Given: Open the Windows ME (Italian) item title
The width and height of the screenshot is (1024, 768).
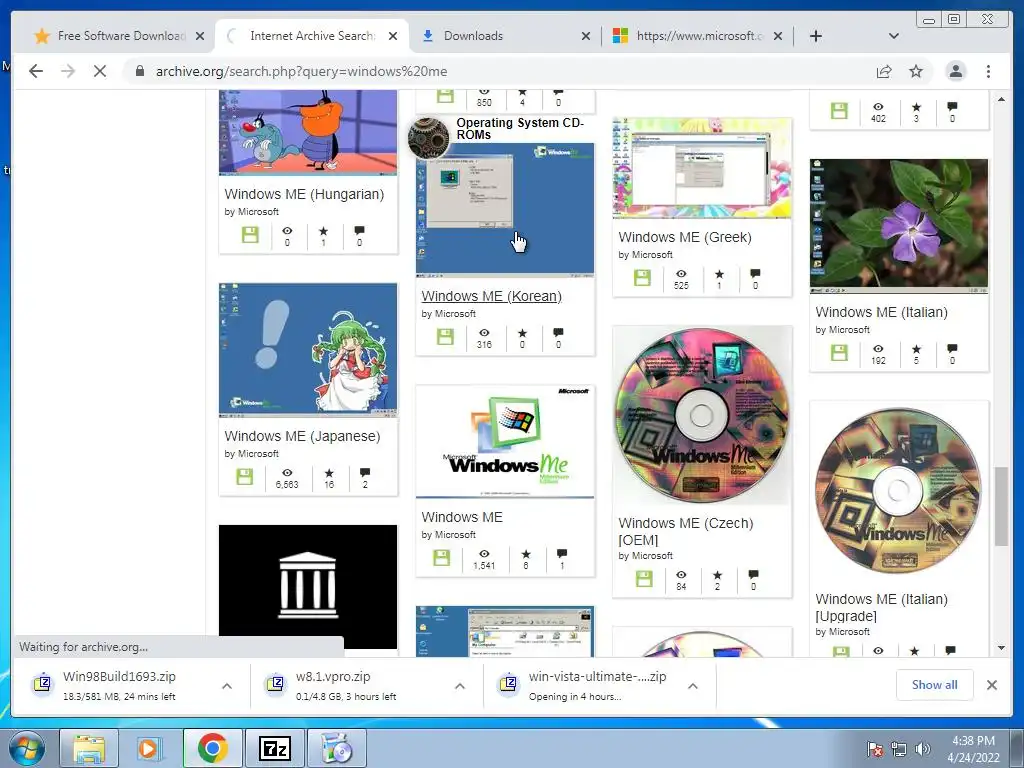Looking at the screenshot, I should pyautogui.click(x=881, y=312).
